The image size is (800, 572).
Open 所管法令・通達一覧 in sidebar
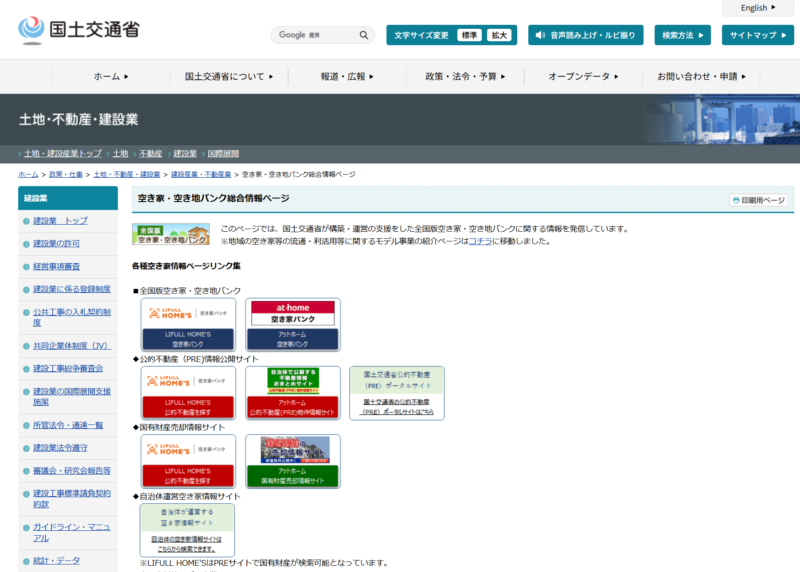68,425
